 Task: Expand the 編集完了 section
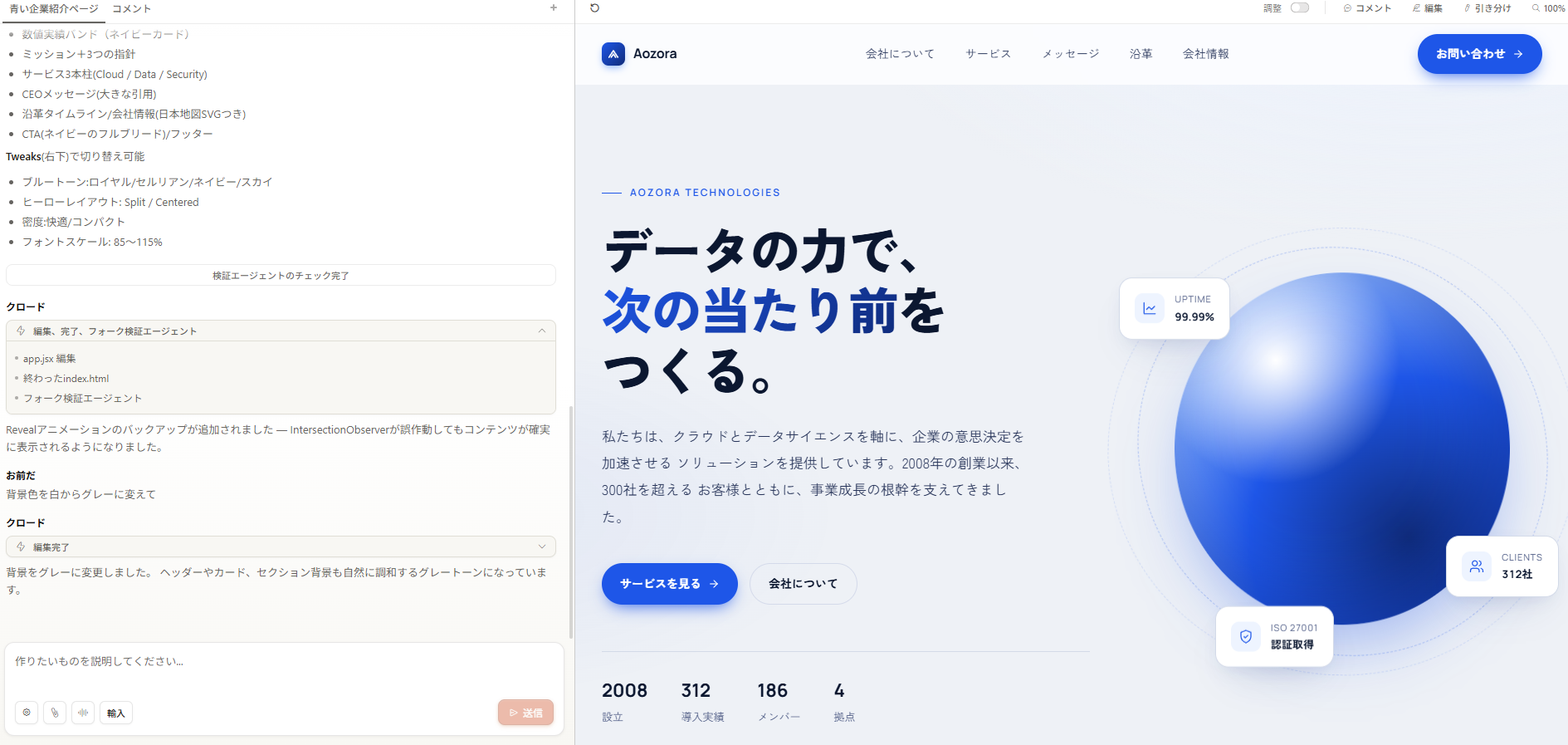[x=542, y=546]
